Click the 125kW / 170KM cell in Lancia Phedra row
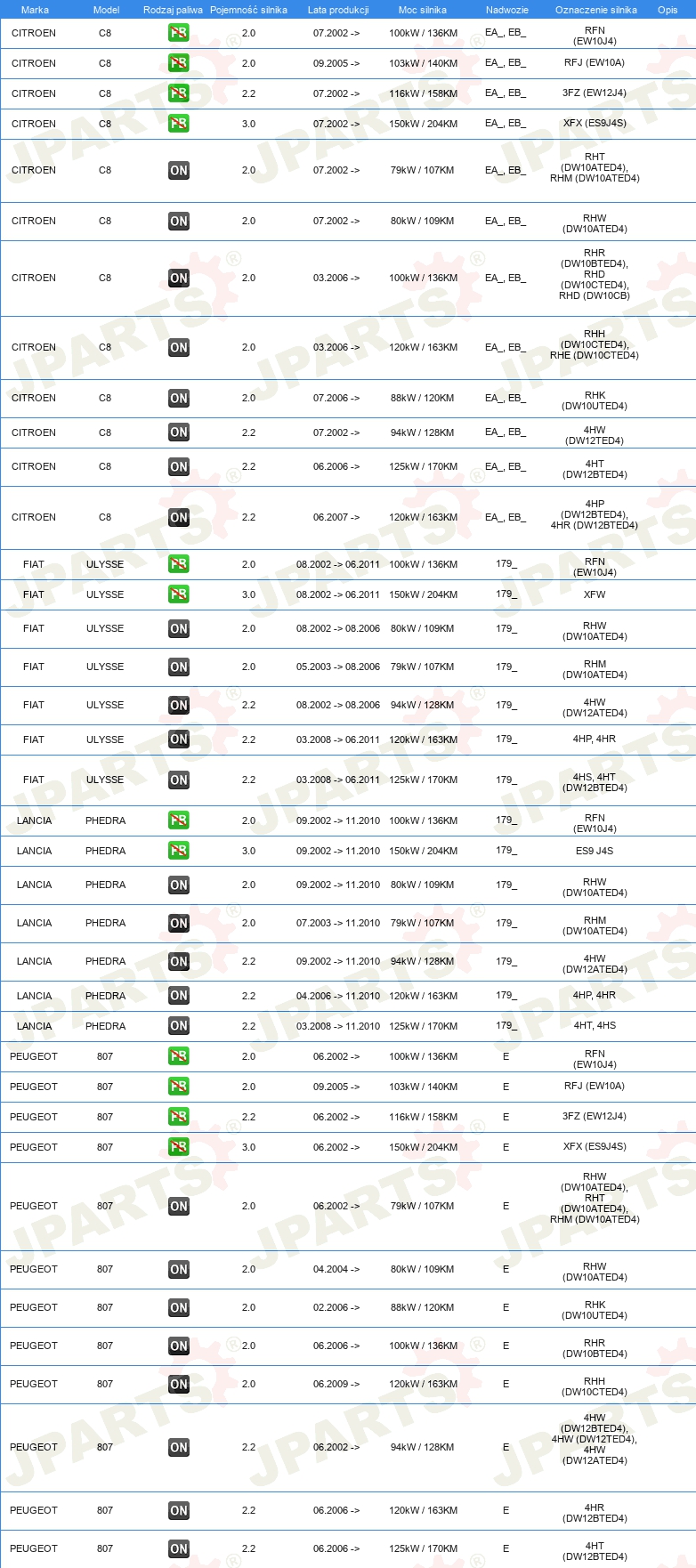This screenshot has width=696, height=1568. click(424, 1026)
